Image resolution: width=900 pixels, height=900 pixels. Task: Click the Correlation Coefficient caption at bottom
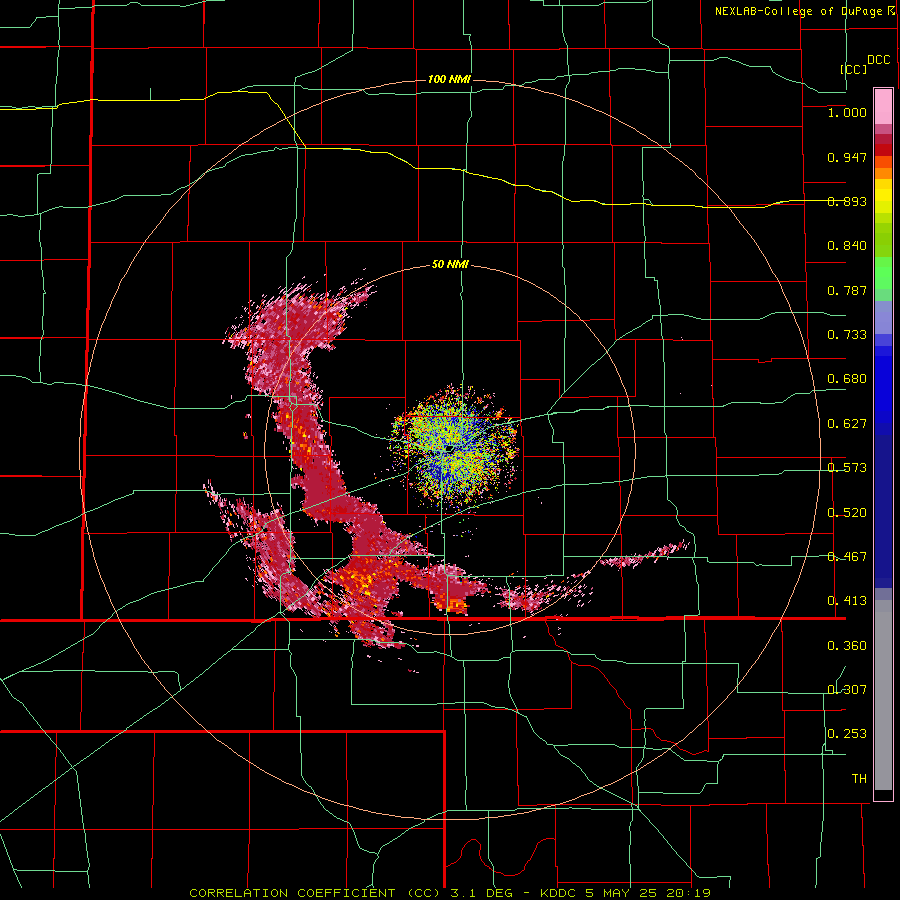coord(450,893)
